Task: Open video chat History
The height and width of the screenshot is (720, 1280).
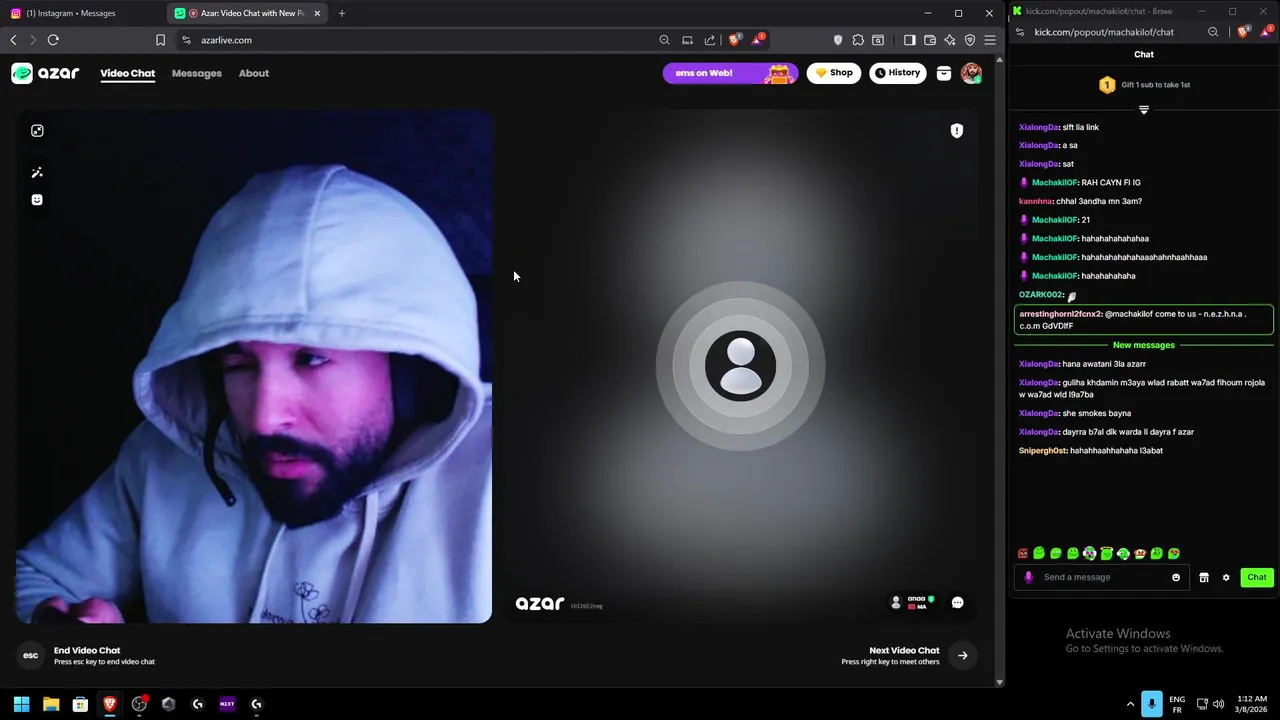Action: click(x=898, y=73)
